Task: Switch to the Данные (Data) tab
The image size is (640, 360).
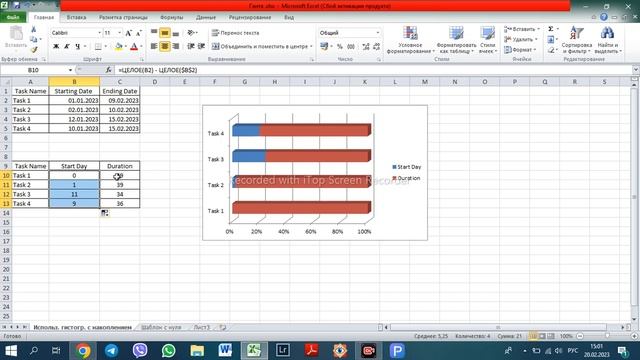Action: tap(206, 17)
